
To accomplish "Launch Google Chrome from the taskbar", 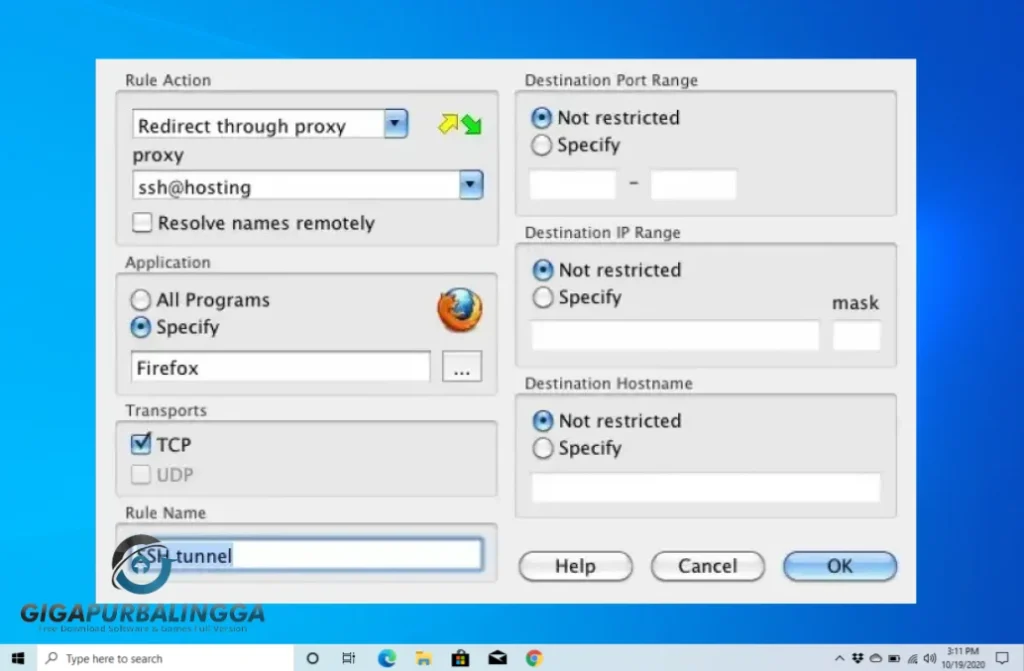I will pyautogui.click(x=534, y=658).
